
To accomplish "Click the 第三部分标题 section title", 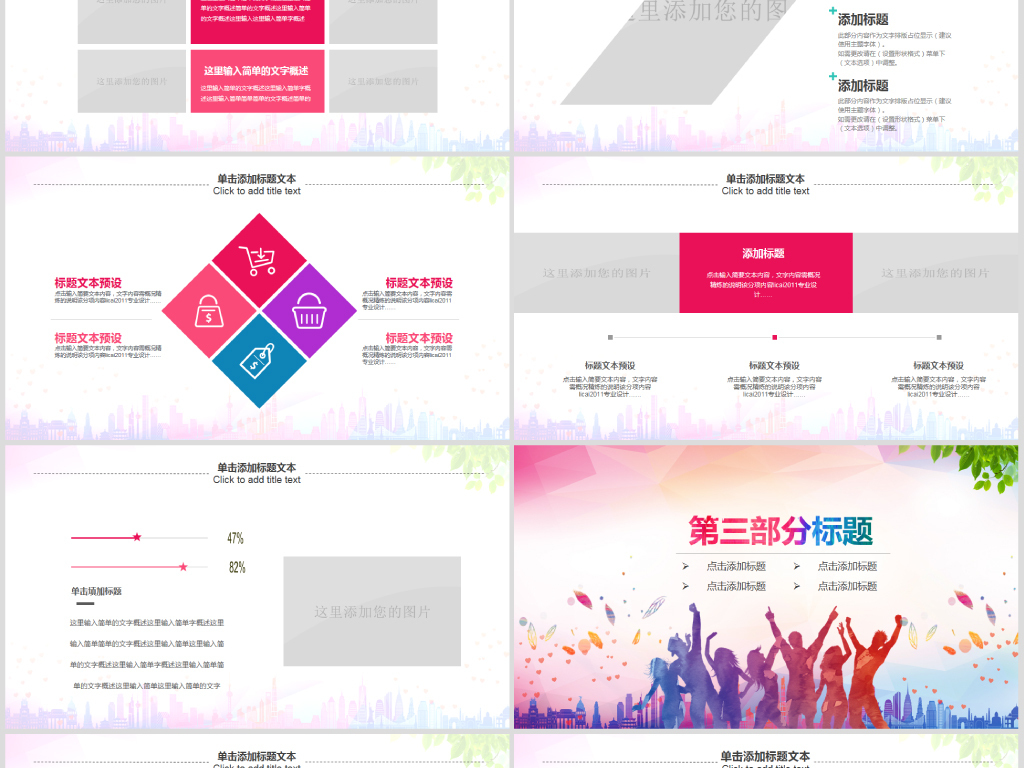I will pyautogui.click(x=781, y=529).
